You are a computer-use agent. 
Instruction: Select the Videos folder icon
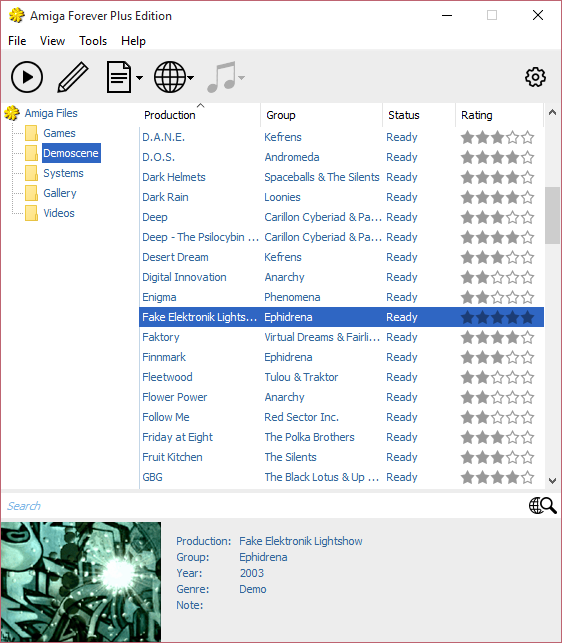(x=31, y=213)
